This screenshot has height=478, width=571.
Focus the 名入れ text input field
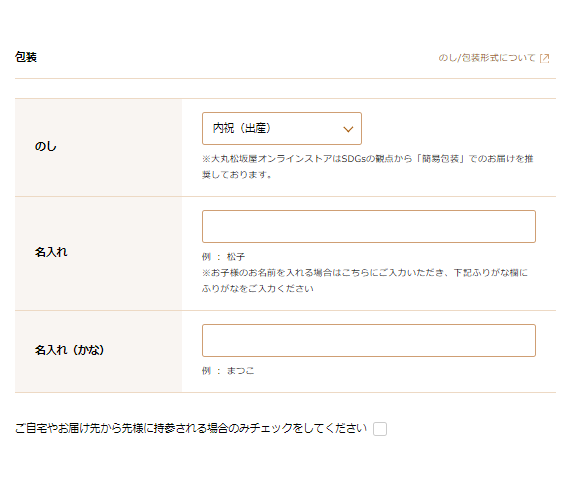369,226
